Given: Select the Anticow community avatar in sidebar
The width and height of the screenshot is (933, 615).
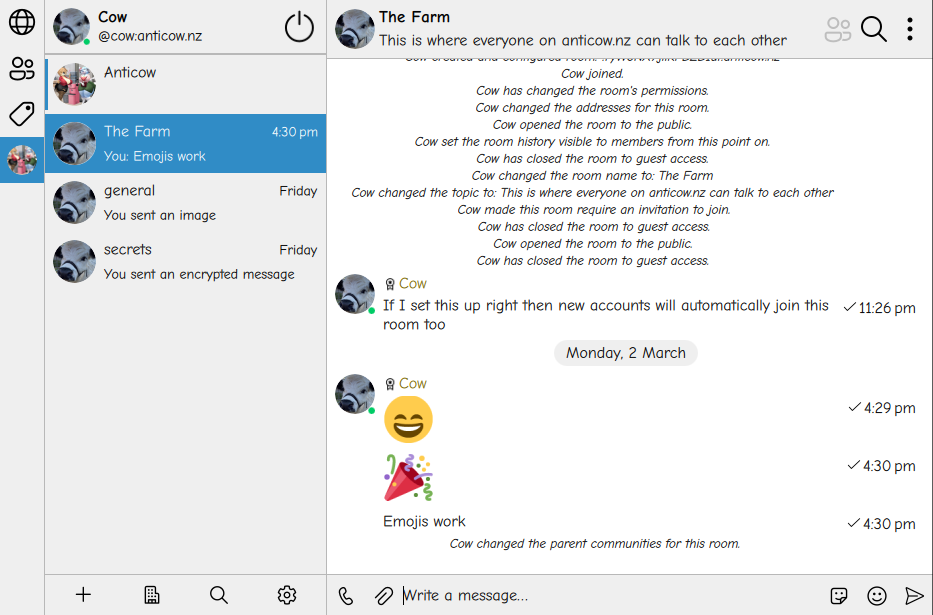Looking at the screenshot, I should click(x=22, y=159).
